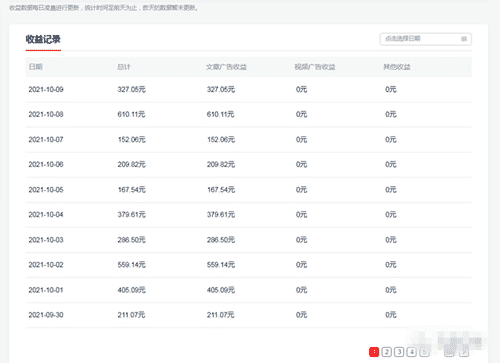This screenshot has height=363, width=500.
Task: Select the date cell 2021-09-30
Action: [46, 315]
